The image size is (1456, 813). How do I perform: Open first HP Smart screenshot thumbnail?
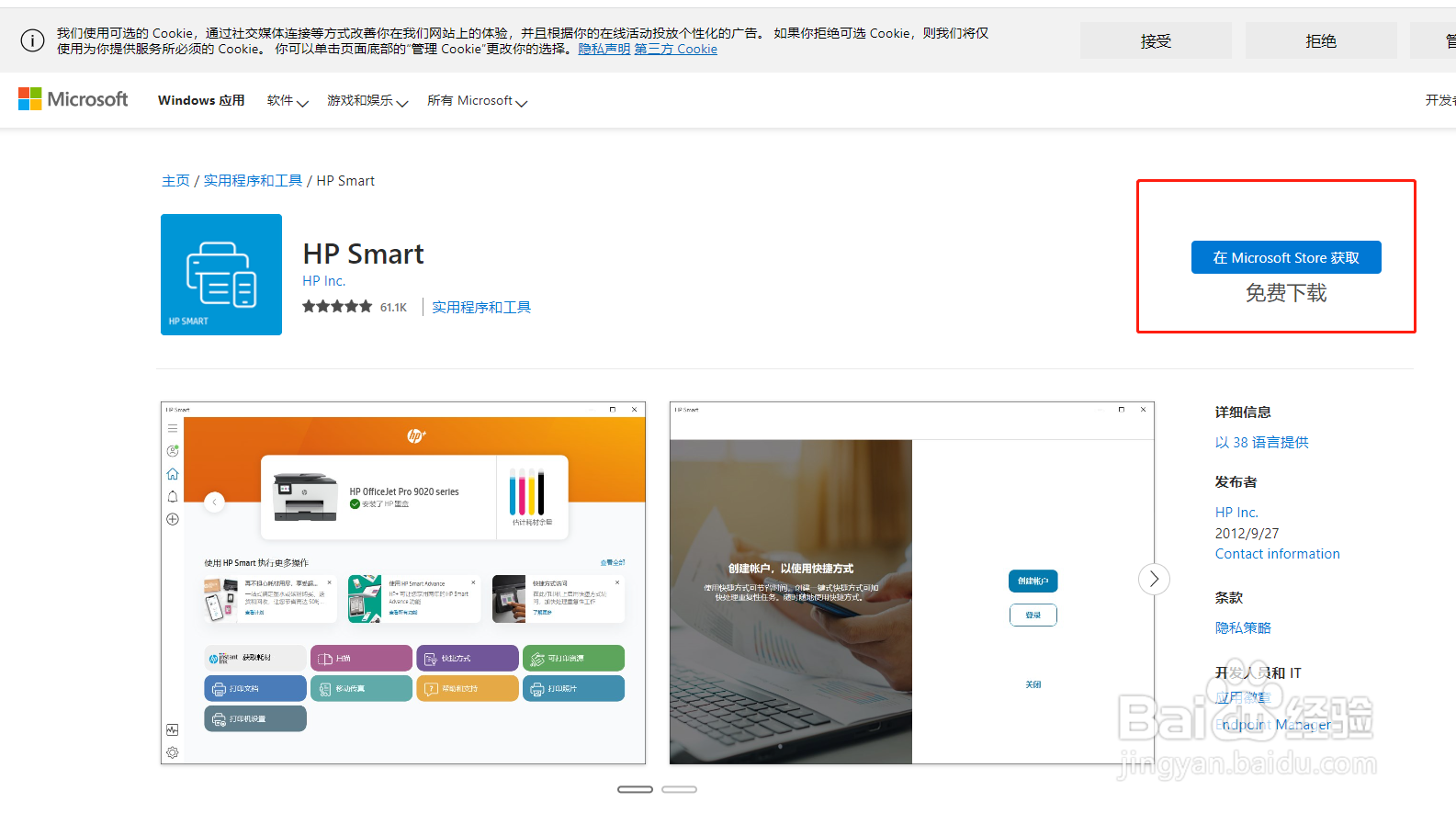coord(403,582)
